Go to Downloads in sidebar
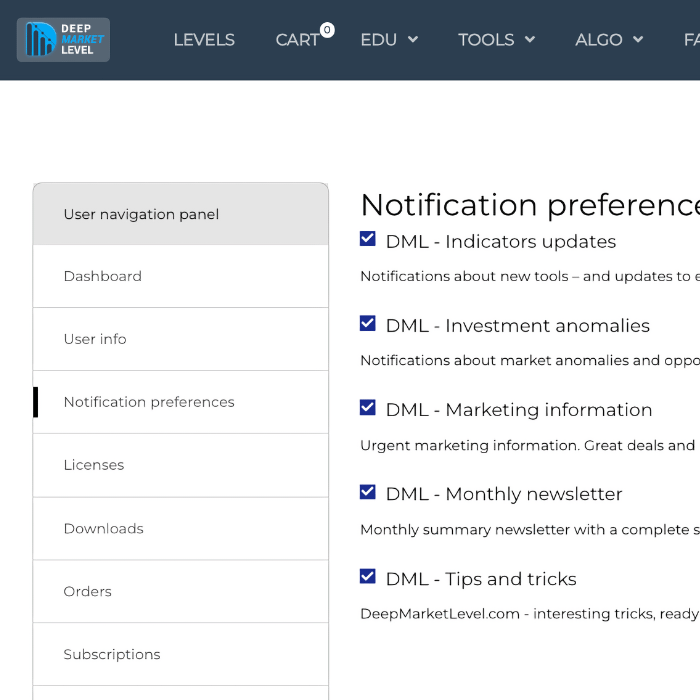700x700 pixels. [103, 528]
